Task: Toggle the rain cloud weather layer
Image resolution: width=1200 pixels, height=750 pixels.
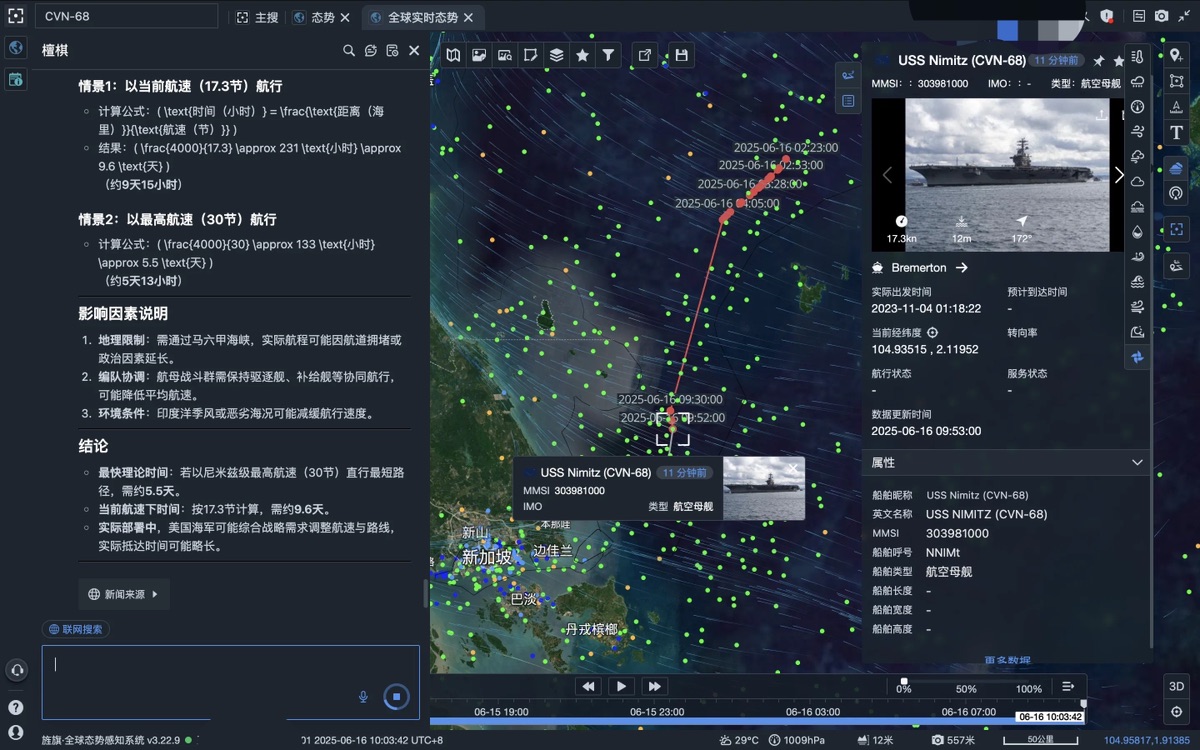Action: coord(1137,82)
